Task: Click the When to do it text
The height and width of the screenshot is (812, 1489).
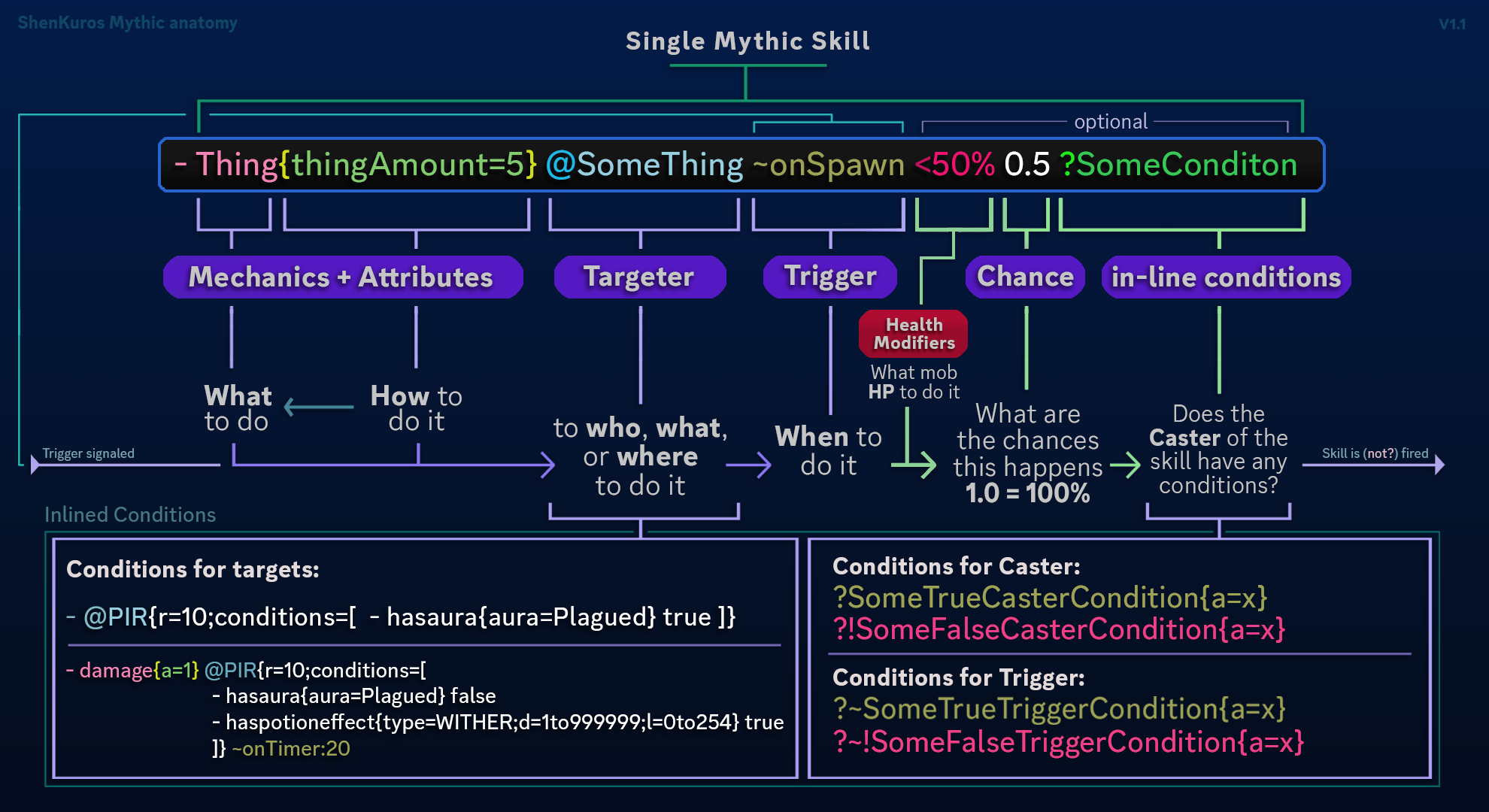Action: point(829,450)
